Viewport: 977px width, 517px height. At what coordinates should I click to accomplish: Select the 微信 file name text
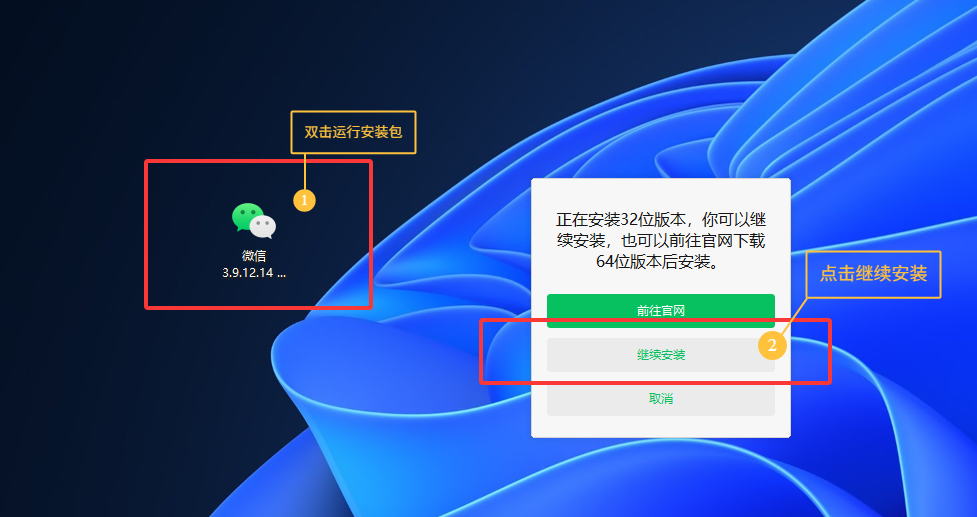click(x=254, y=255)
